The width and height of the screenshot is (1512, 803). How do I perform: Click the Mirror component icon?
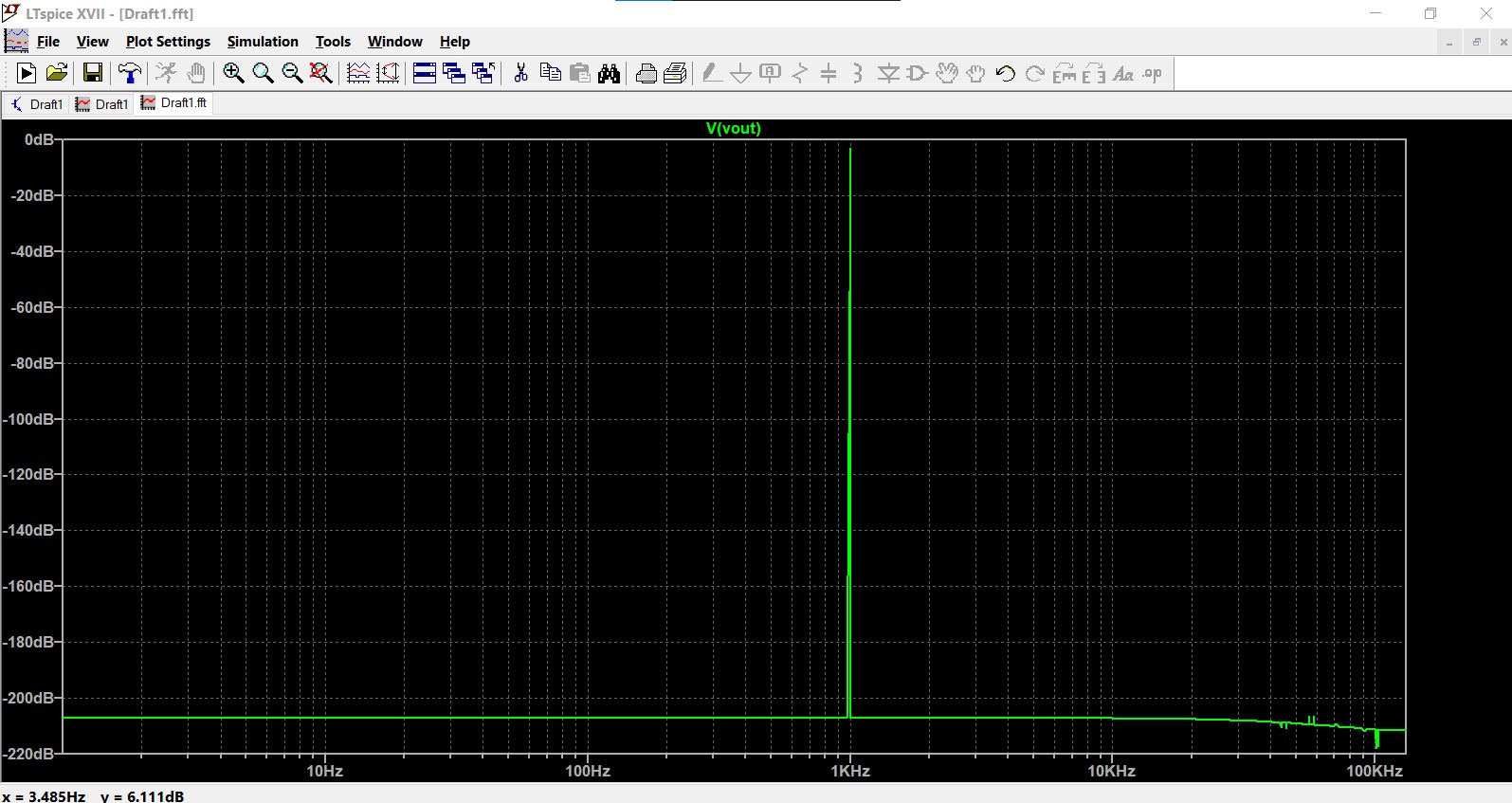pyautogui.click(x=1094, y=73)
